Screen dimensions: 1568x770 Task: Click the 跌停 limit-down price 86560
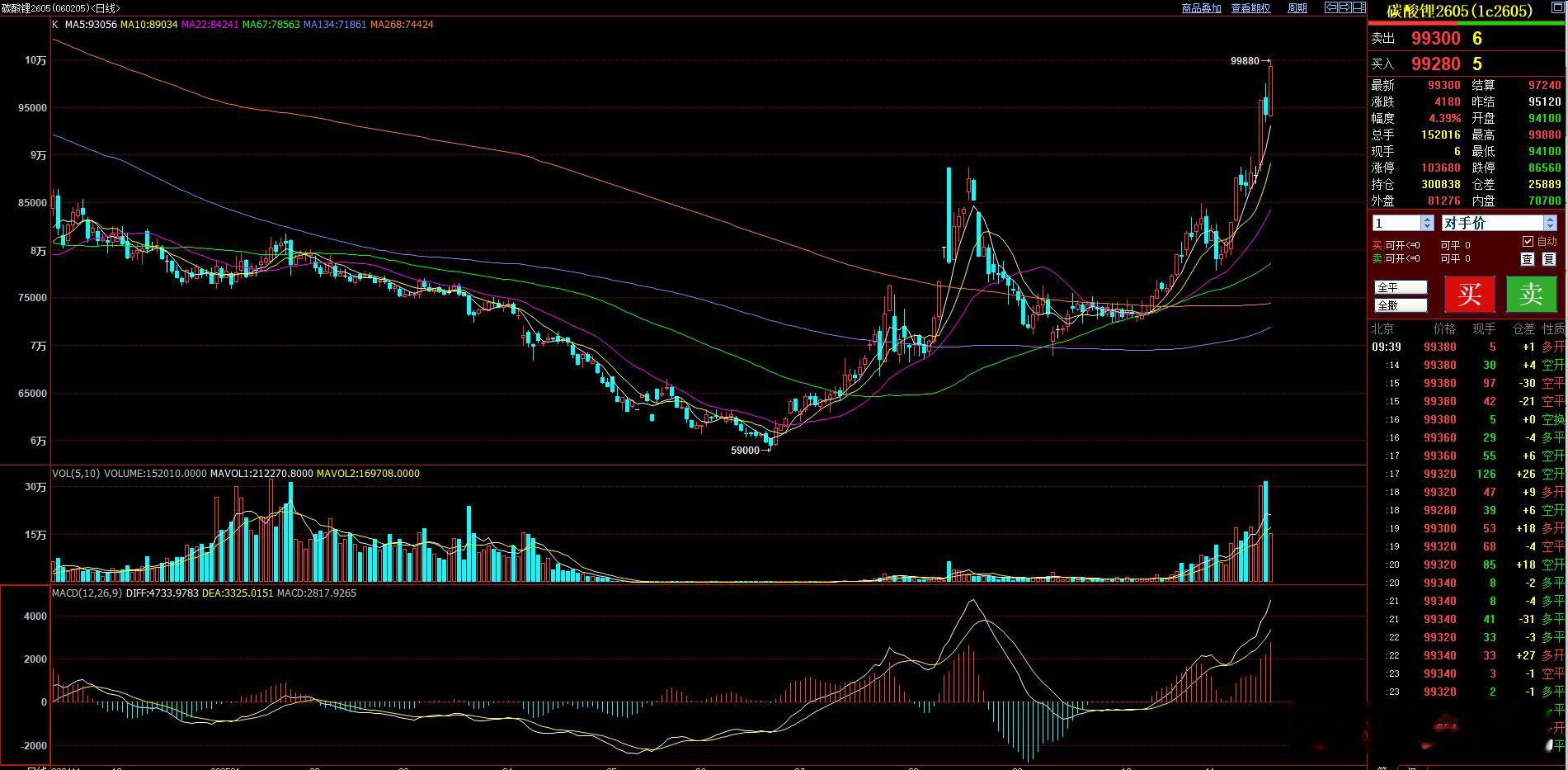coord(1545,168)
